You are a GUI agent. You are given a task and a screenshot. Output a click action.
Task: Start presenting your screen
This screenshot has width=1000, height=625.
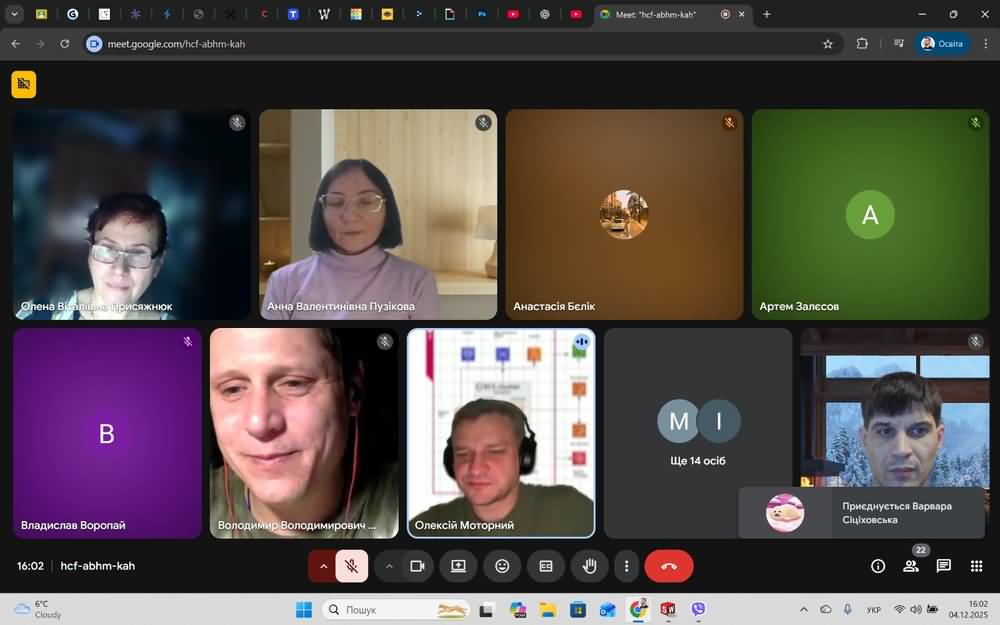click(458, 566)
